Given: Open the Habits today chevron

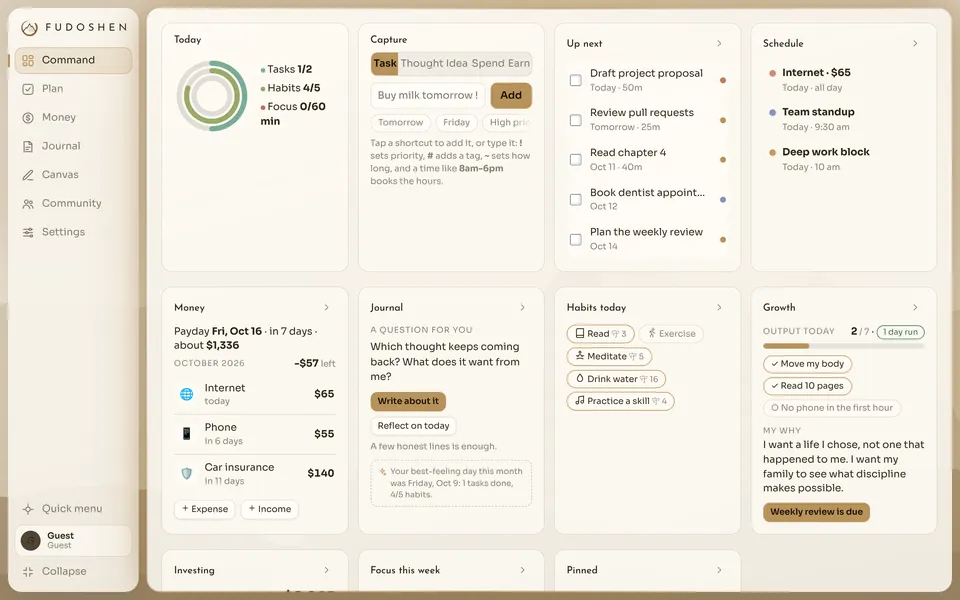Looking at the screenshot, I should point(719,307).
